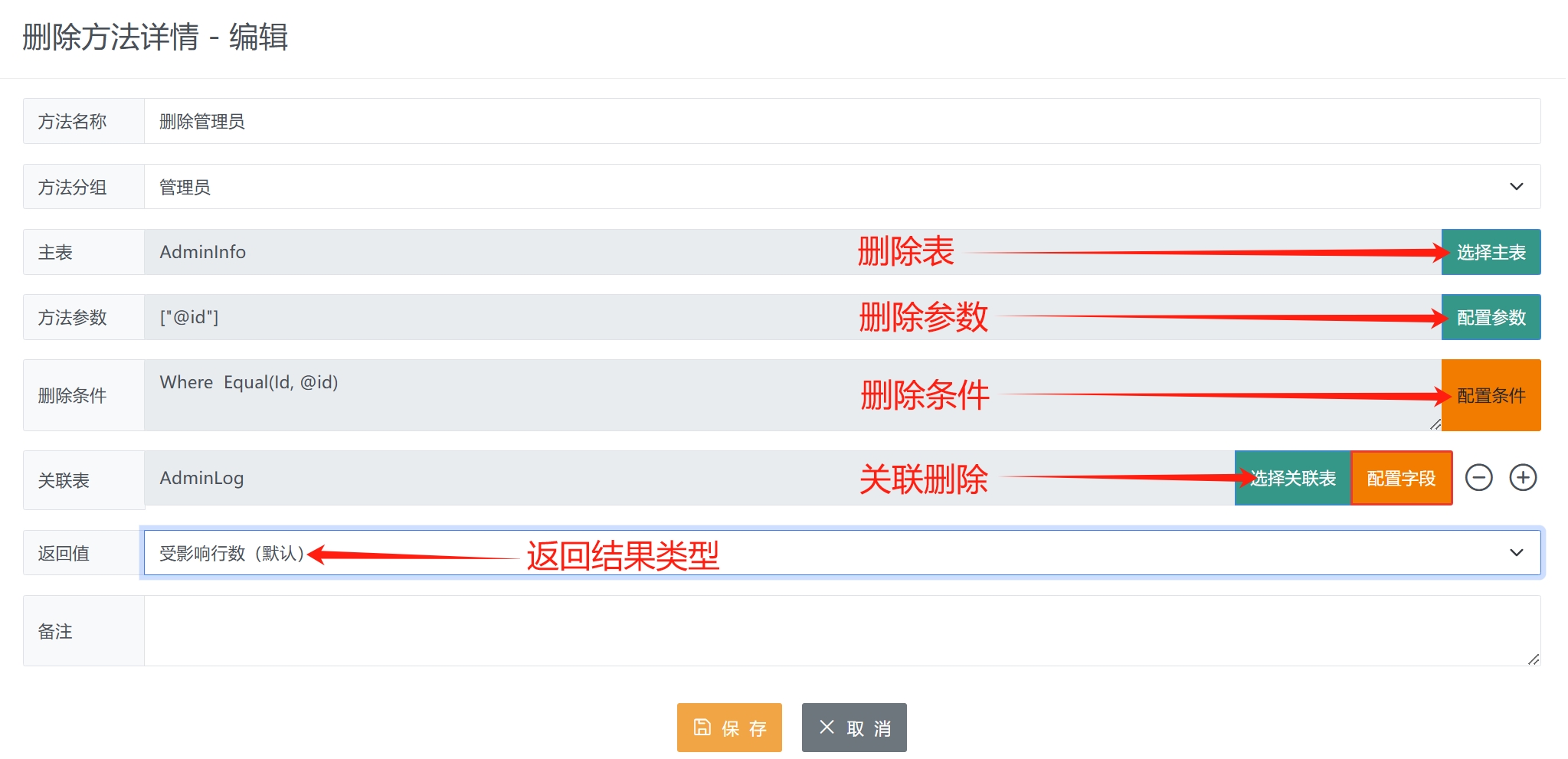Expand the 返回值 dropdown chevron

(x=1516, y=553)
